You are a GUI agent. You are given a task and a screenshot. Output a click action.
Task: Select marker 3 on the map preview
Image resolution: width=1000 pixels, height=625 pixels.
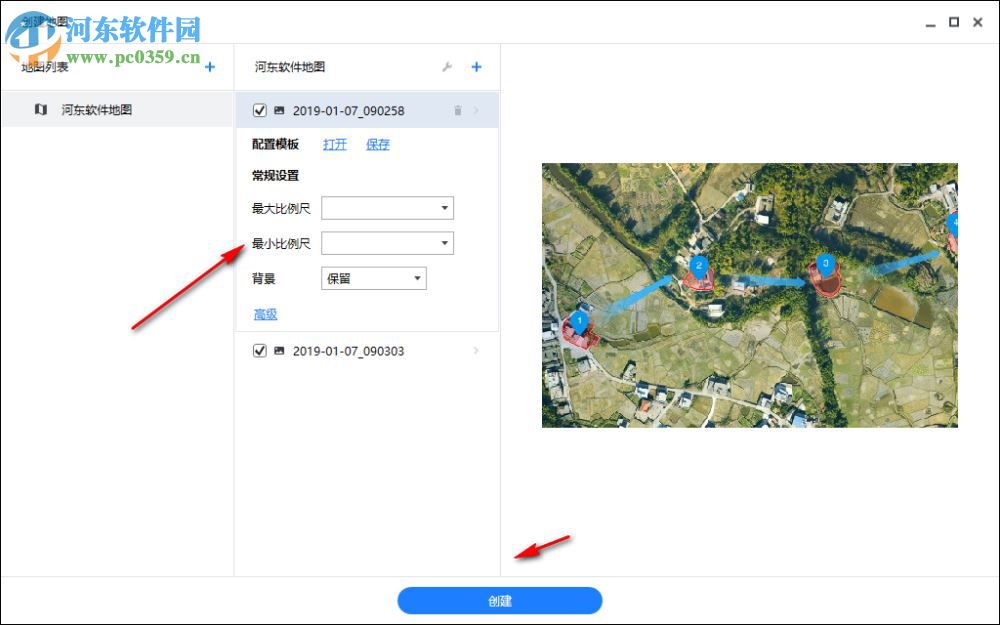click(826, 262)
